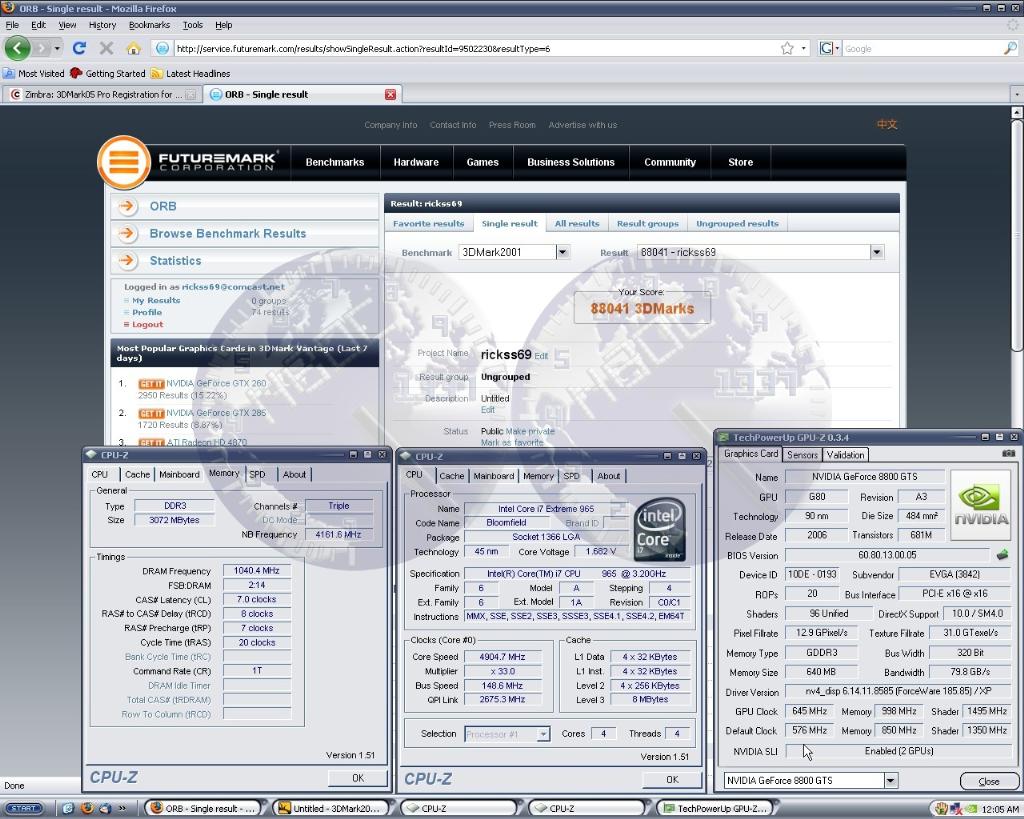Click the ORB arrow icon in sidebar

click(x=127, y=206)
